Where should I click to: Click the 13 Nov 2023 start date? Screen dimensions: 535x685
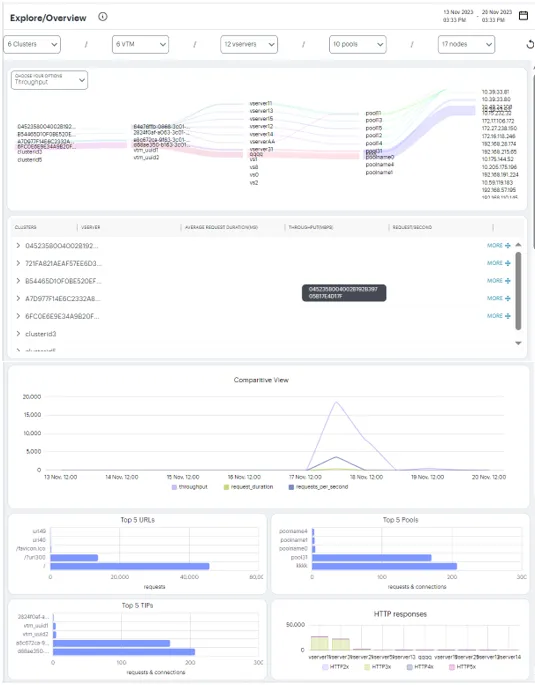pos(458,12)
